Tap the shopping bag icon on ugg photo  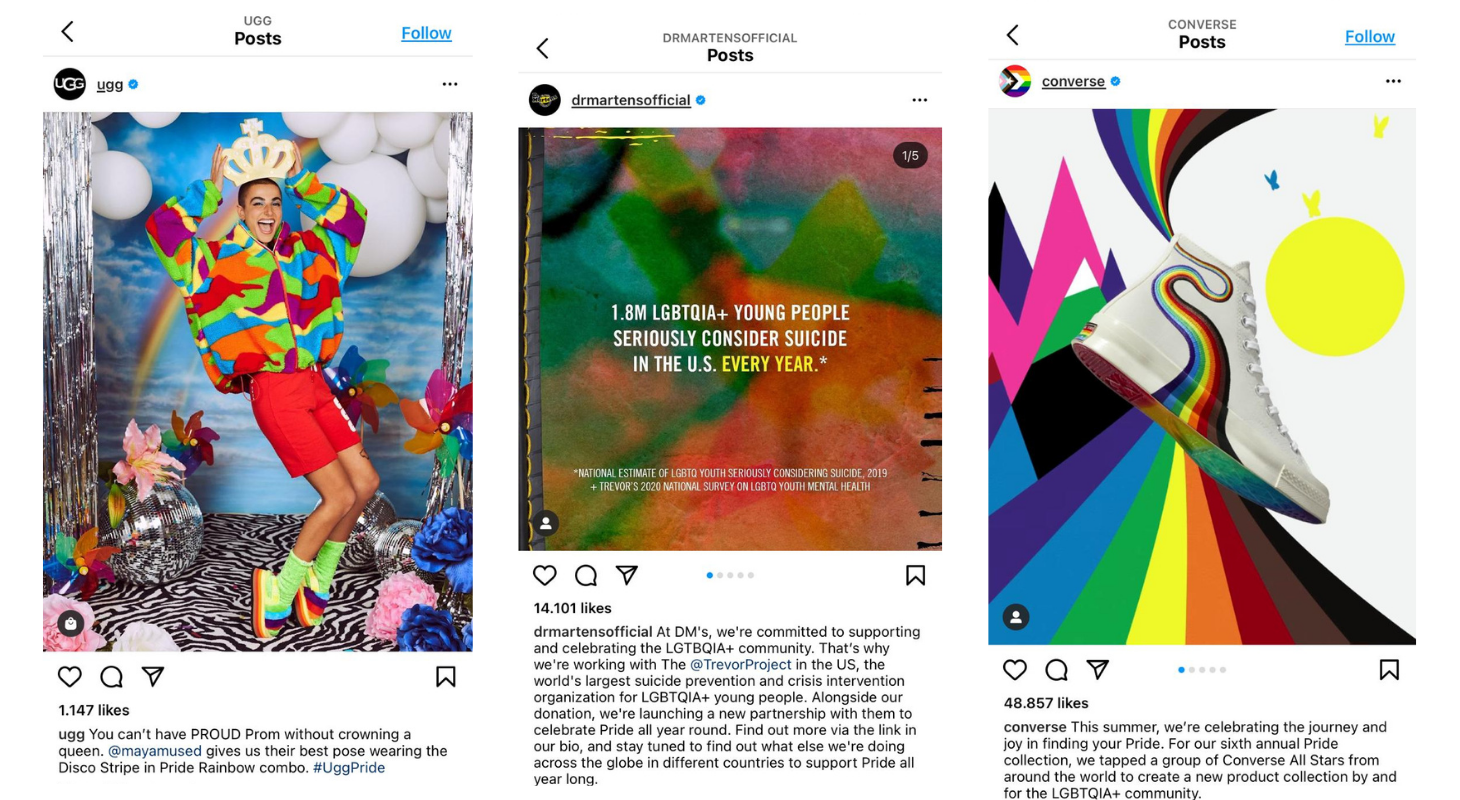(x=70, y=624)
